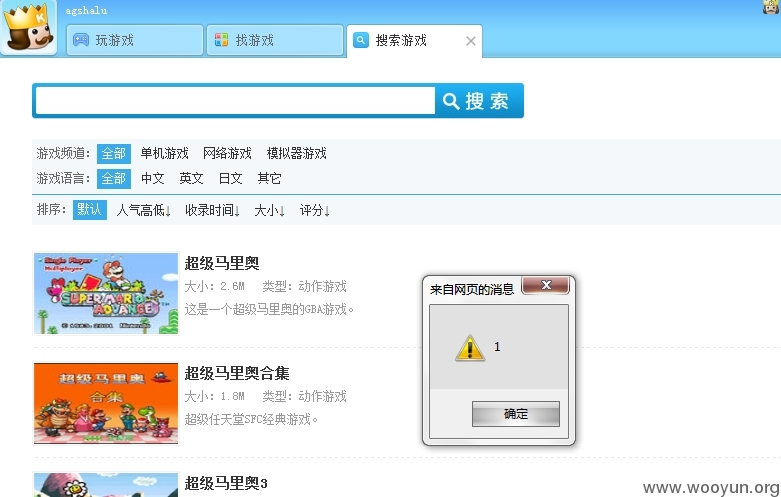
Task: Select the 搜索游戏 tab
Action: tap(414, 40)
